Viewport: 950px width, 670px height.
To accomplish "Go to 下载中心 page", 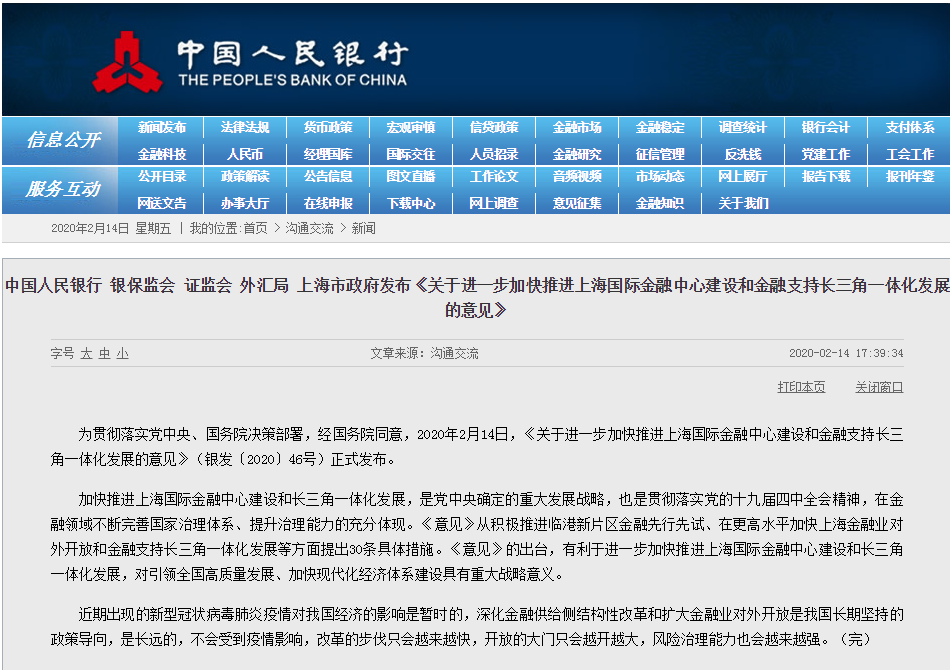I will click(x=411, y=202).
